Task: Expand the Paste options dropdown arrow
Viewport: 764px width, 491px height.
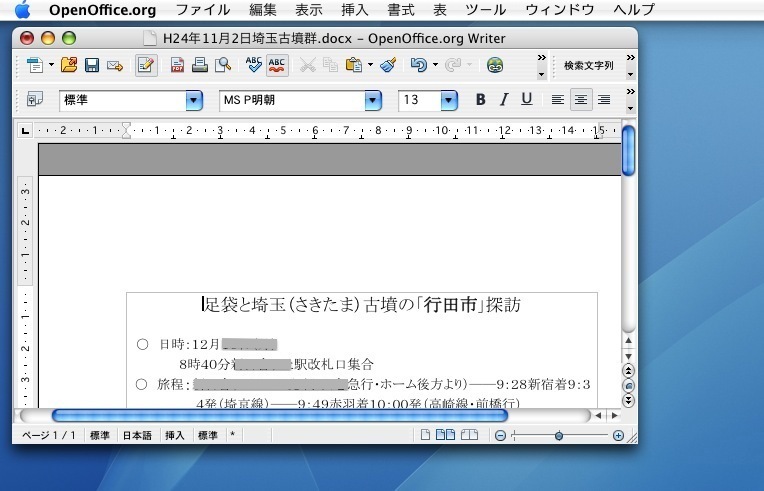Action: (x=370, y=65)
